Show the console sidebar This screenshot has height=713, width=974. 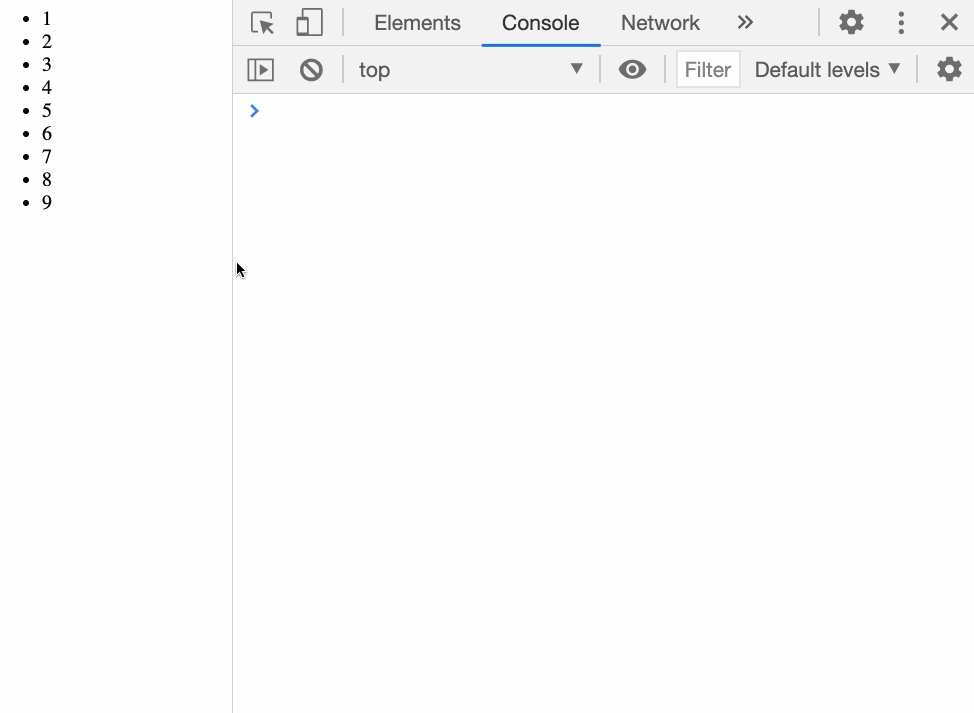pyautogui.click(x=261, y=70)
